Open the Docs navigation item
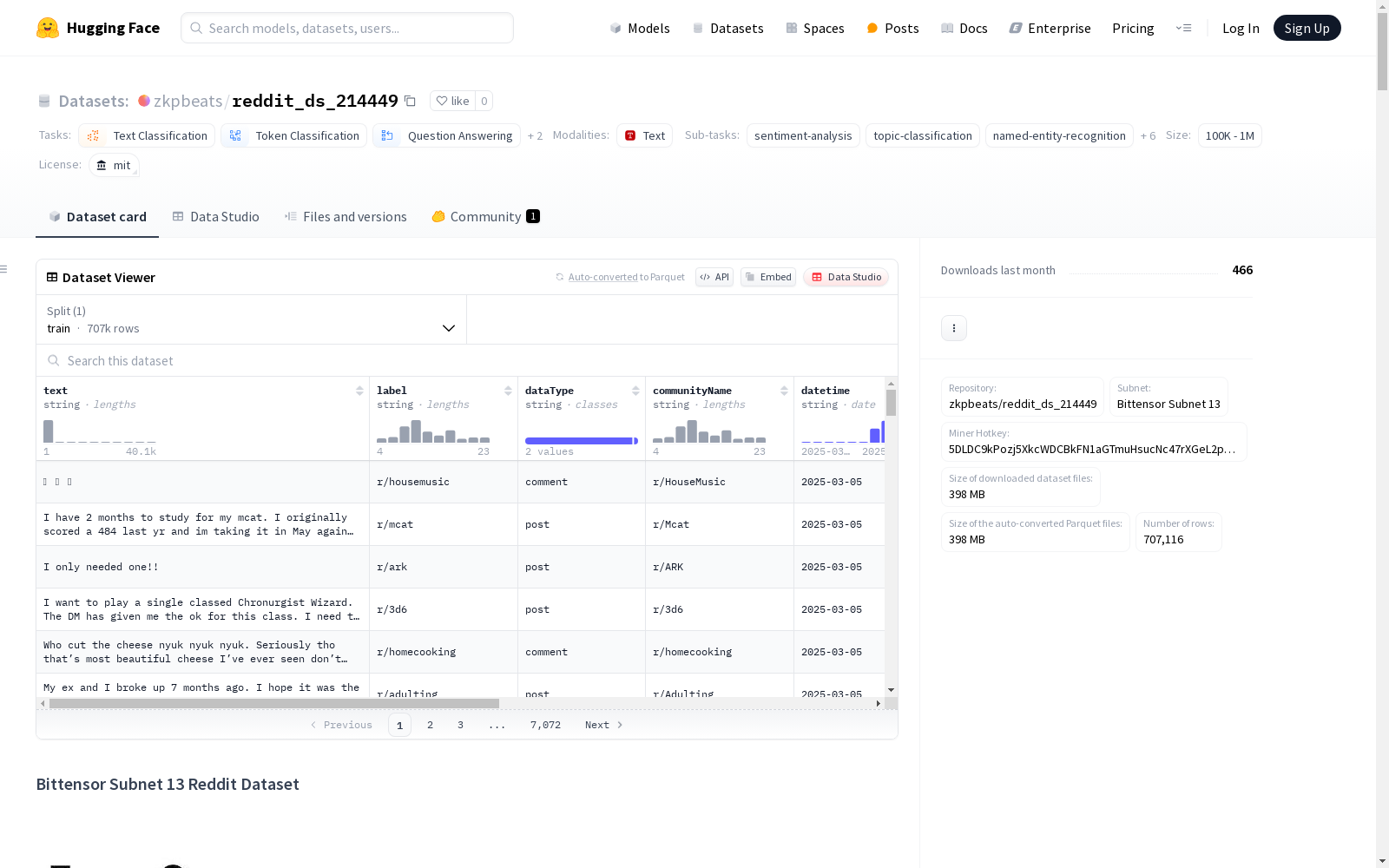1389x868 pixels. coord(964,28)
